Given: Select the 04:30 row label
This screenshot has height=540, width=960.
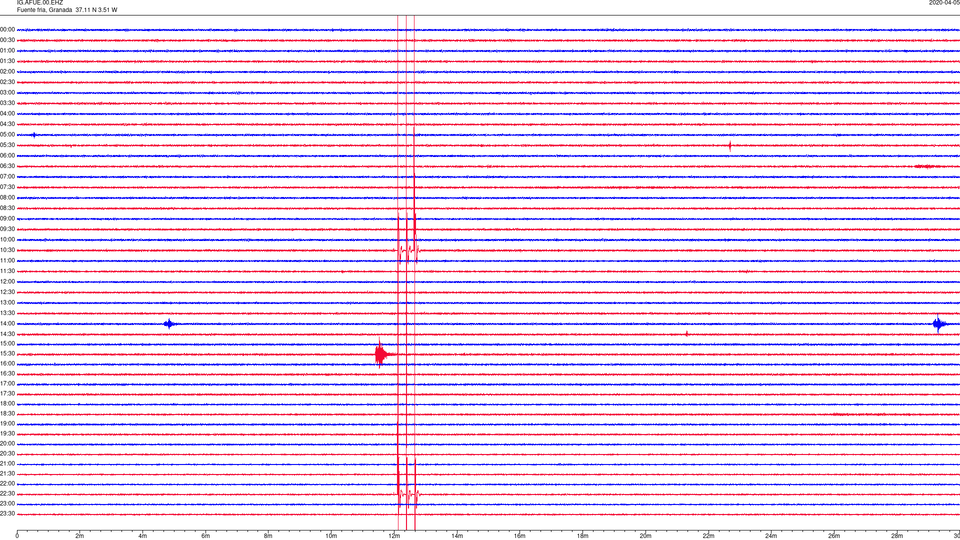Looking at the screenshot, I should pyautogui.click(x=7, y=124).
